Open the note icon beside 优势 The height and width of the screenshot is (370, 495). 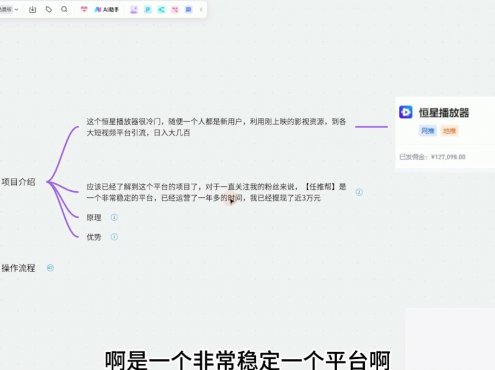coord(114,237)
